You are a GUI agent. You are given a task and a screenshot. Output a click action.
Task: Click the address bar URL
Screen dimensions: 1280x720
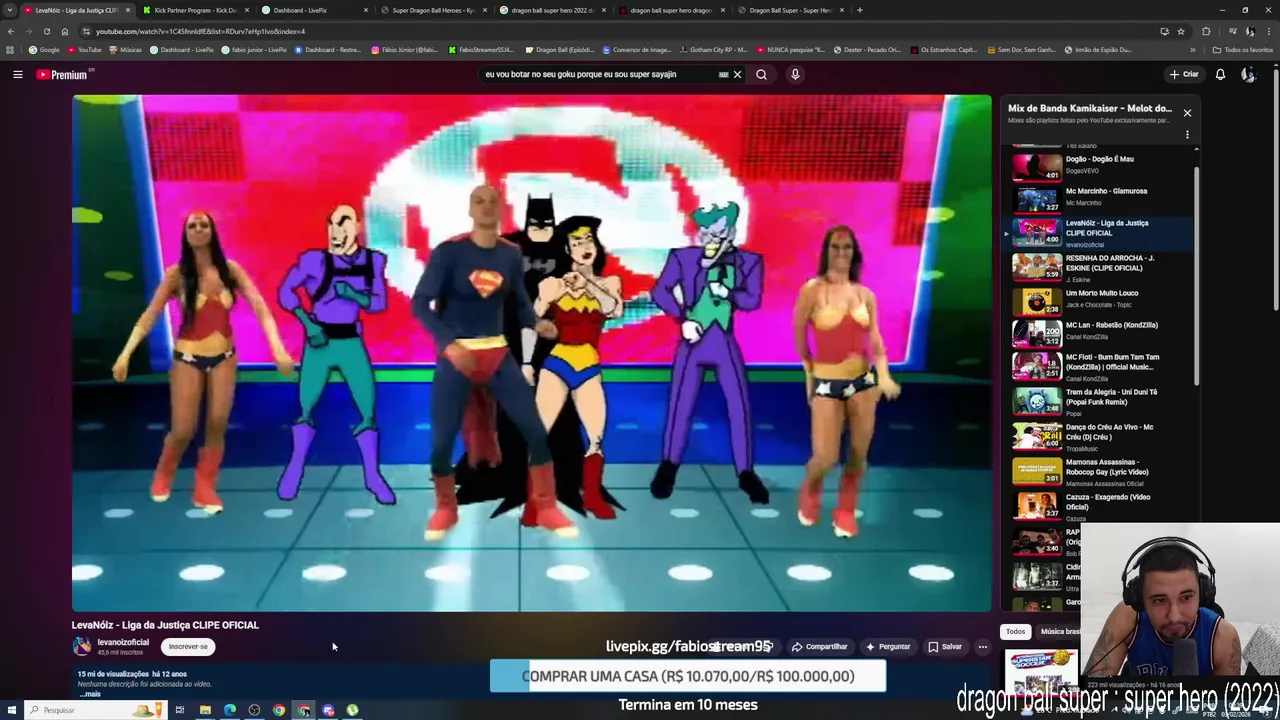[x=200, y=31]
